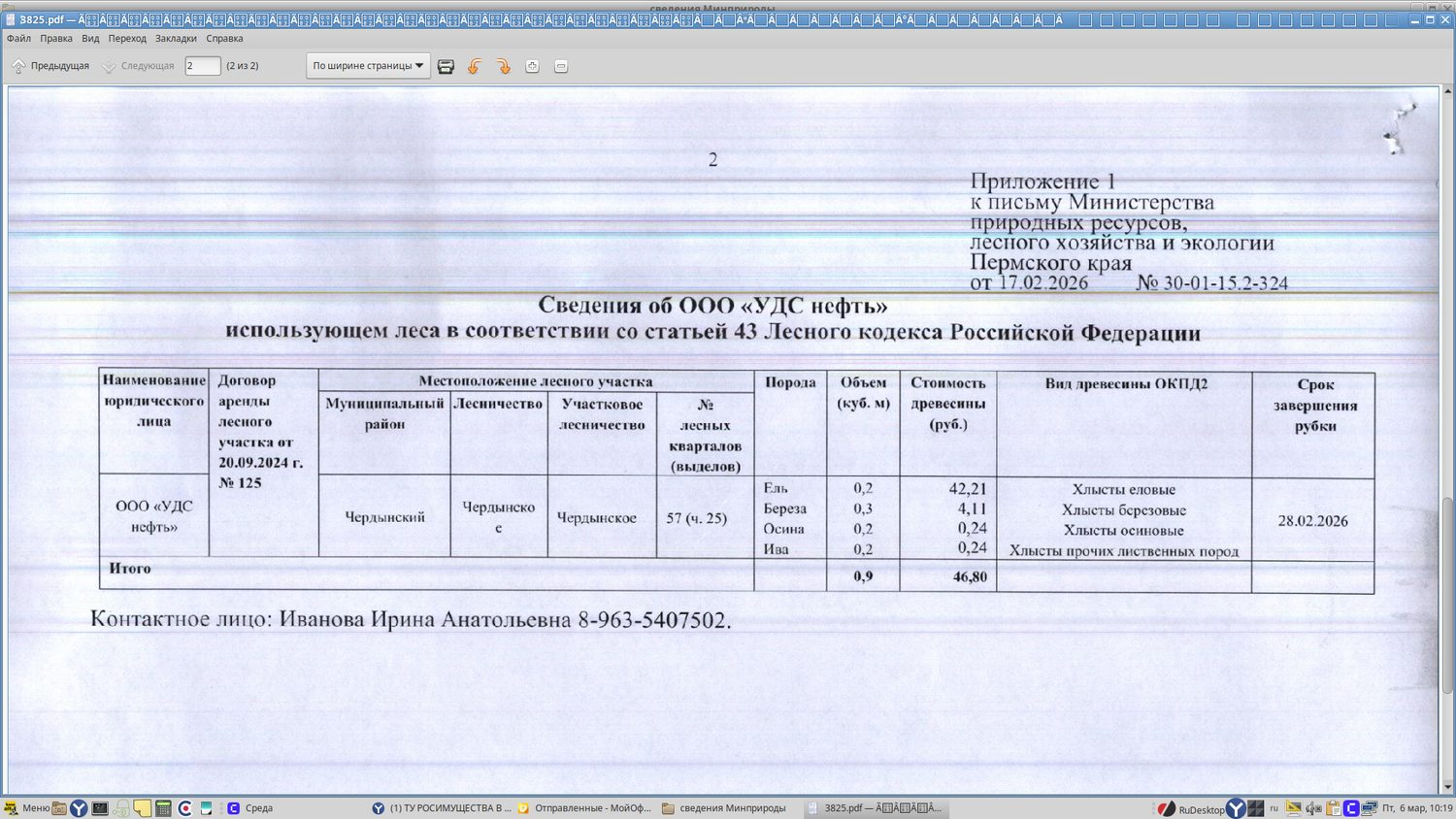This screenshot has width=1456, height=819.
Task: Click the date cell 28.02.2026
Action: [x=1312, y=521]
